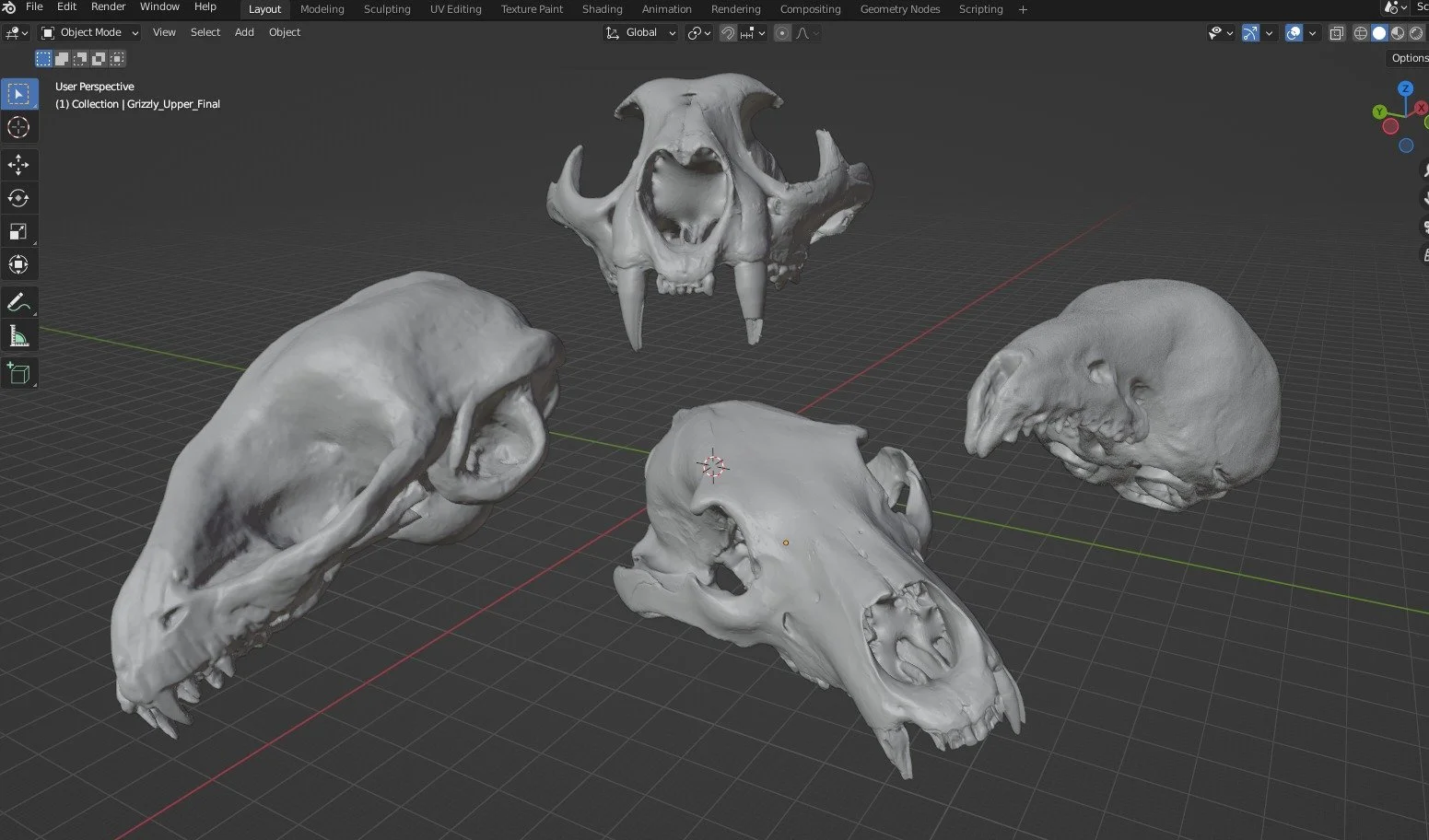Viewport: 1429px width, 840px height.
Task: Set selection mode to Intersect
Action: 117,58
